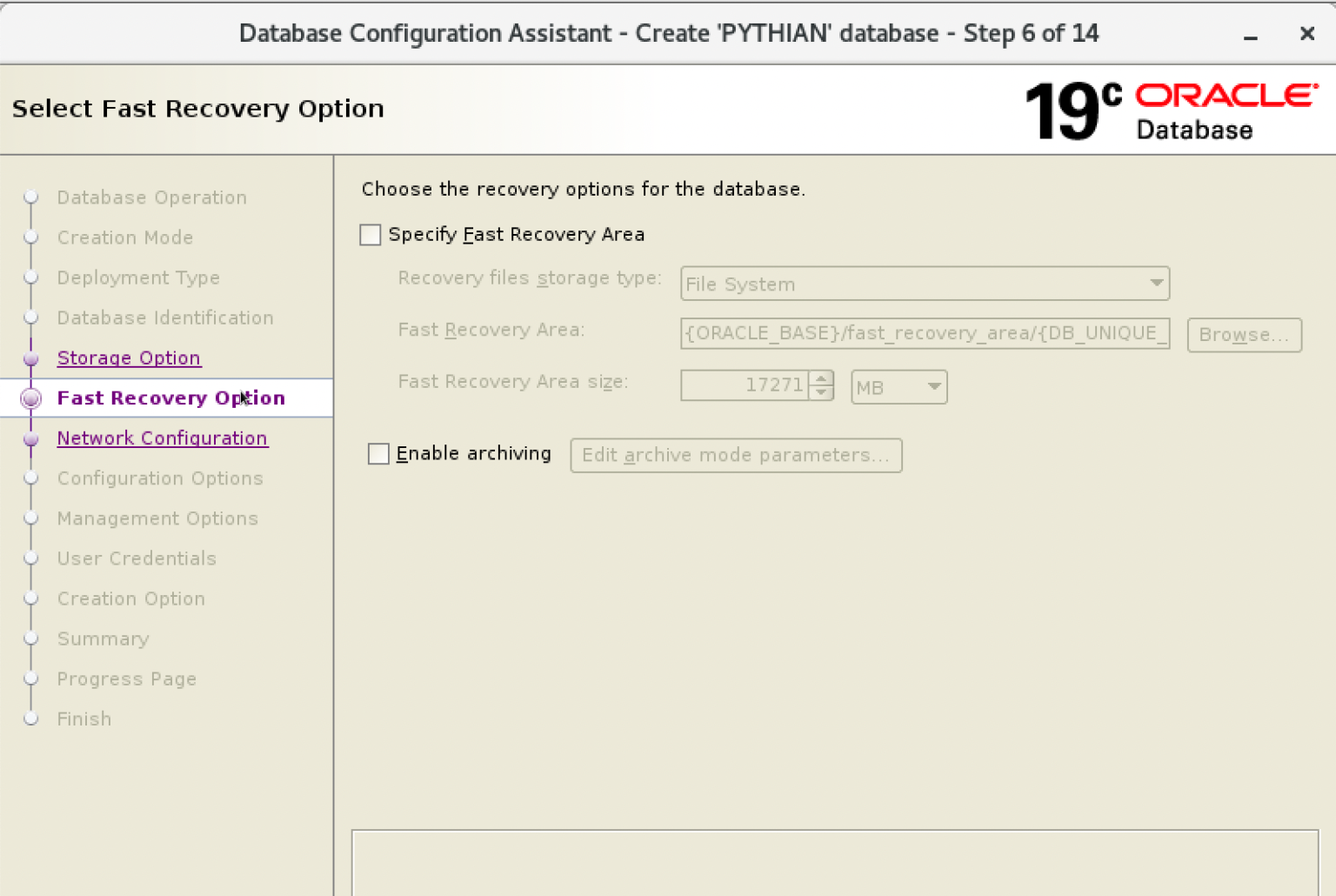Viewport: 1336px width, 896px height.
Task: Click the Creation Mode step circle
Action: 31,237
